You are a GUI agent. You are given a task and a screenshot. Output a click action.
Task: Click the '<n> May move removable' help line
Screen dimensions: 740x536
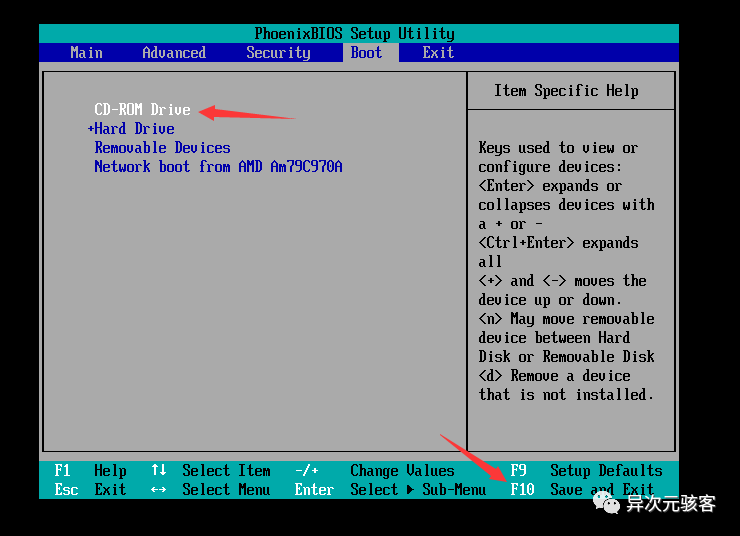[566, 318]
